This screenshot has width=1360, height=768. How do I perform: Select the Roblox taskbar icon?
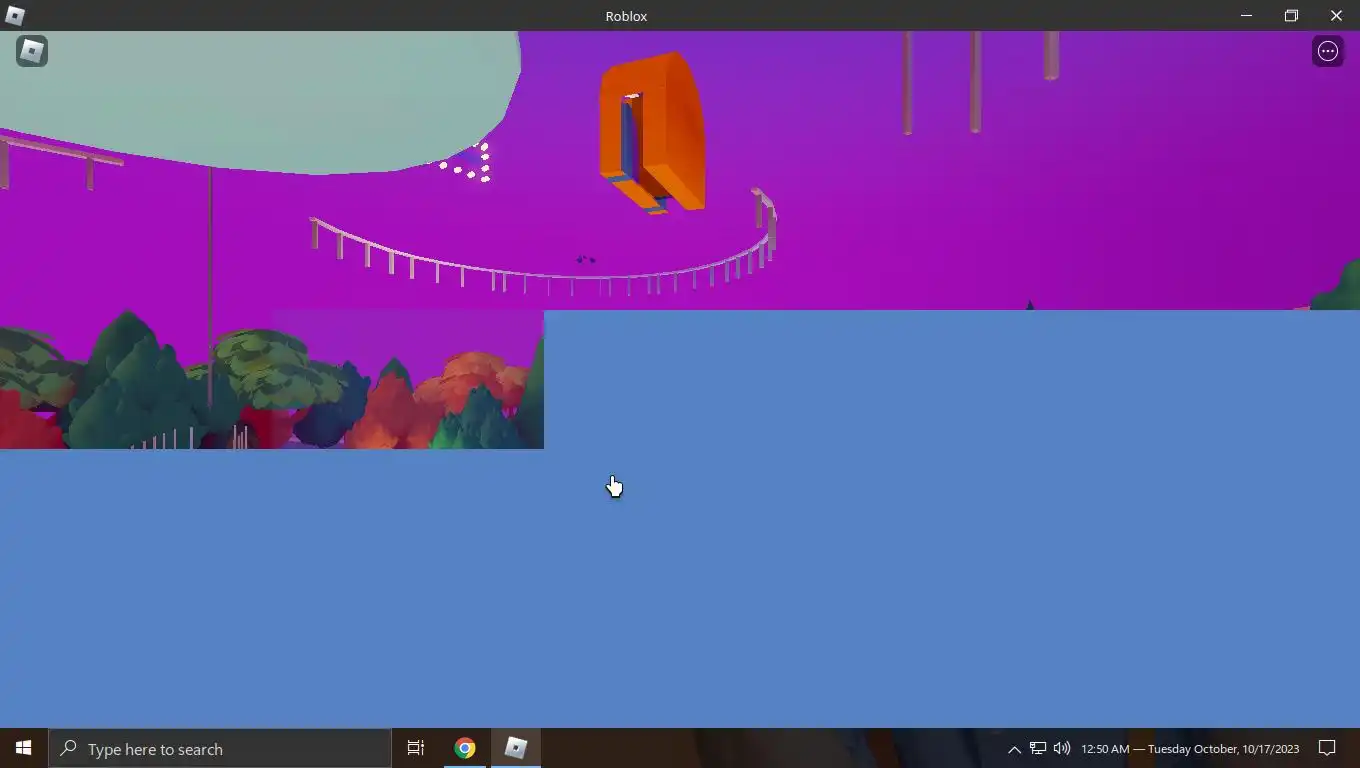point(516,748)
